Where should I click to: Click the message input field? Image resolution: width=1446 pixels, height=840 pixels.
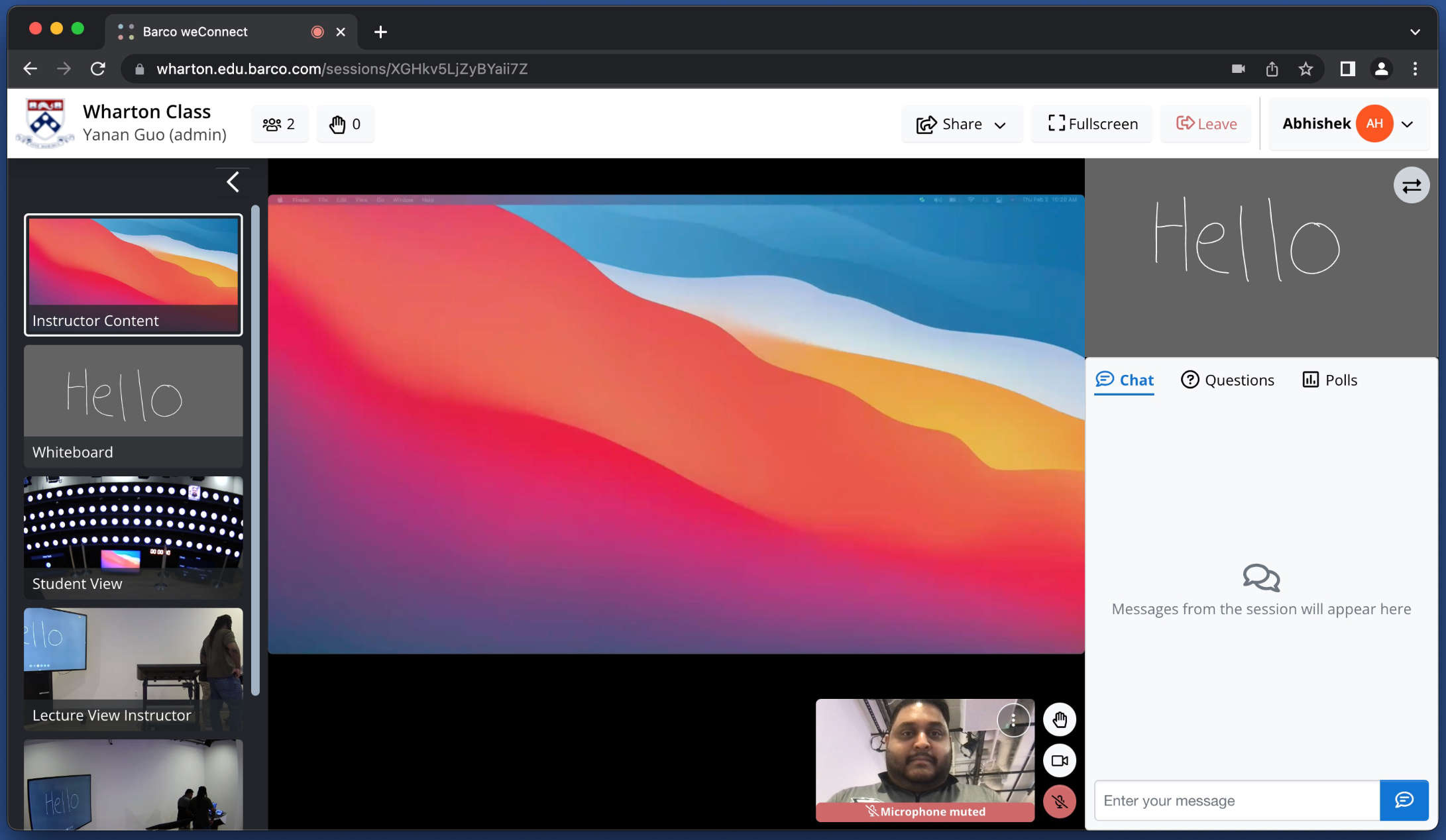(x=1236, y=800)
